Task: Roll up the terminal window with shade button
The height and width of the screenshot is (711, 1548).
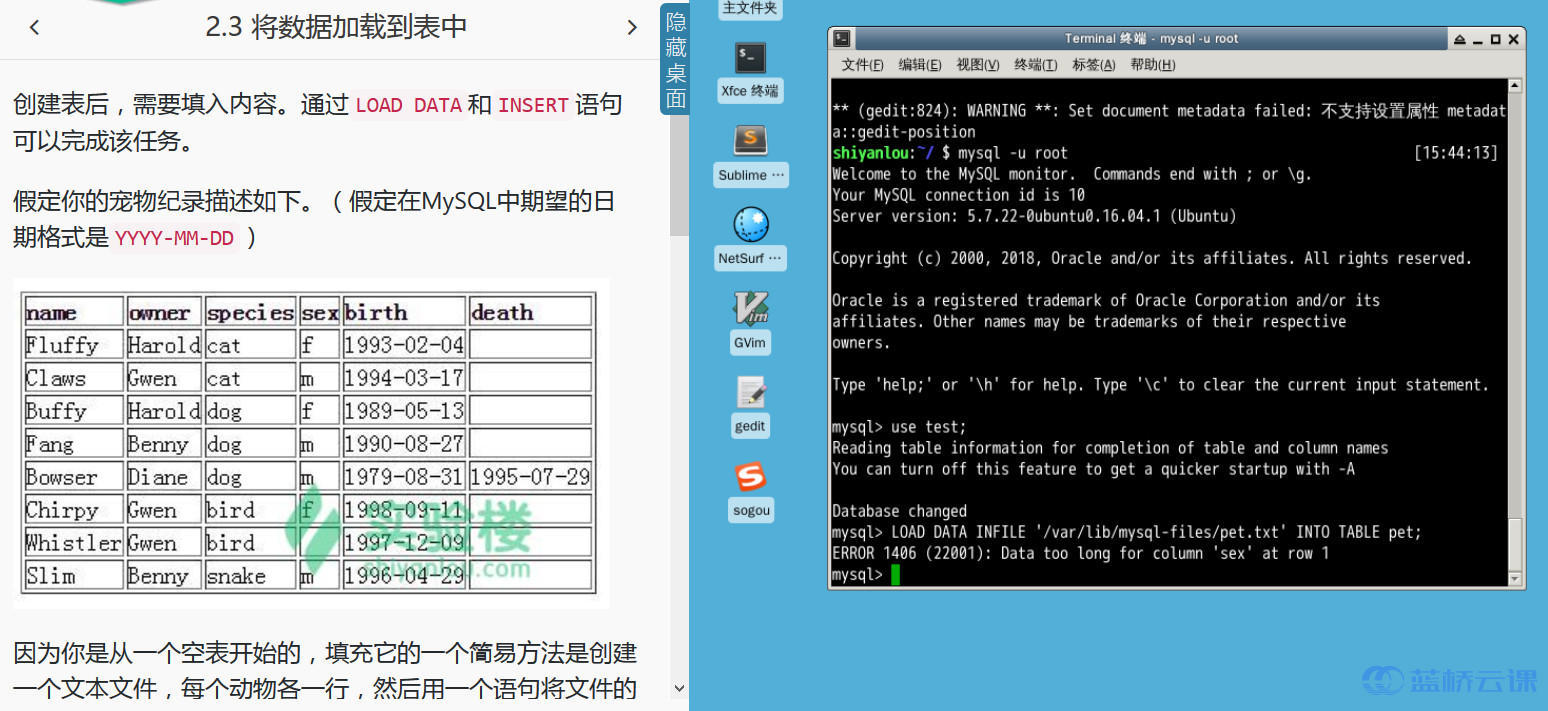Action: pos(1460,39)
